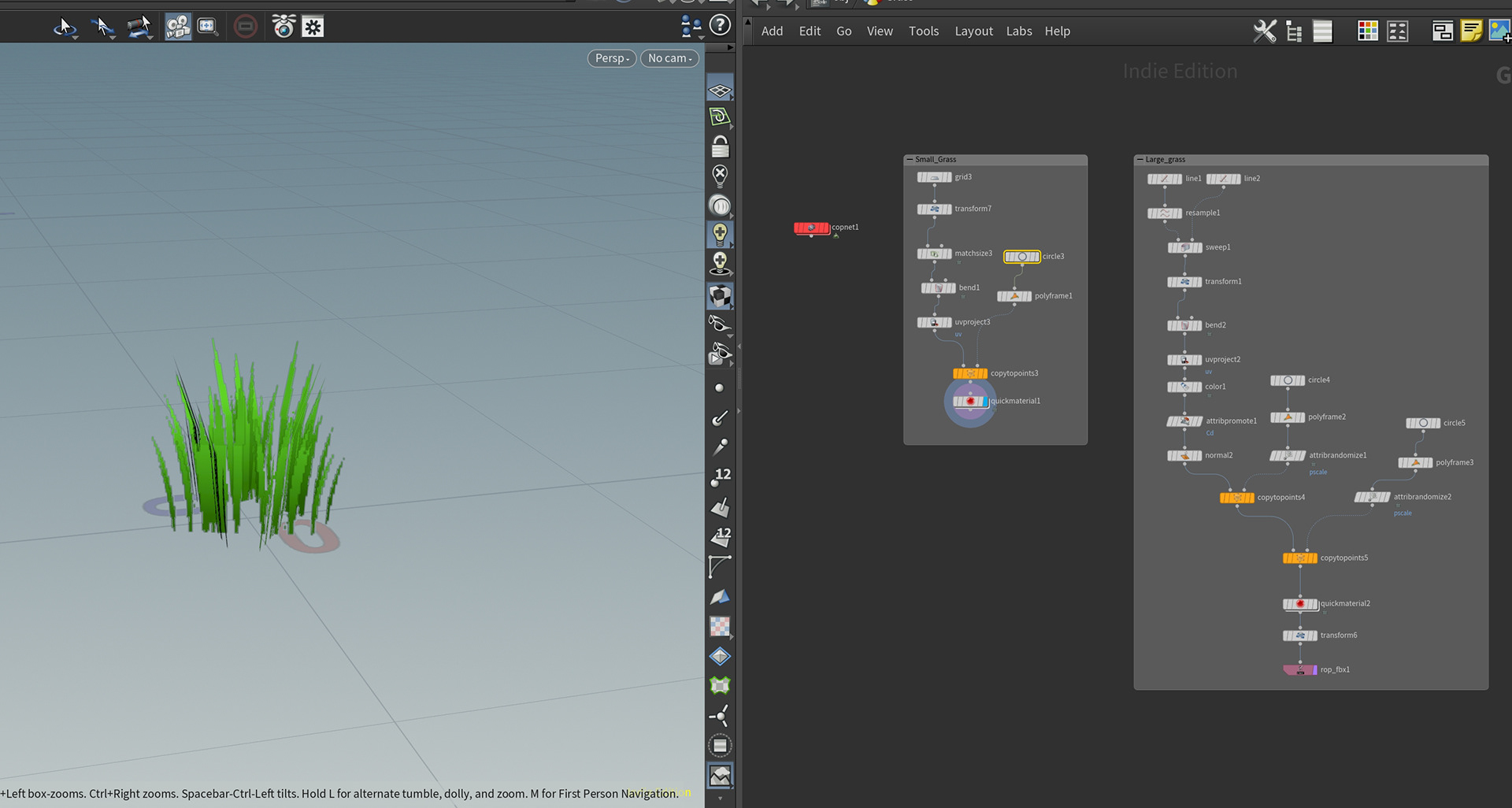Open the Layout menu

[973, 32]
